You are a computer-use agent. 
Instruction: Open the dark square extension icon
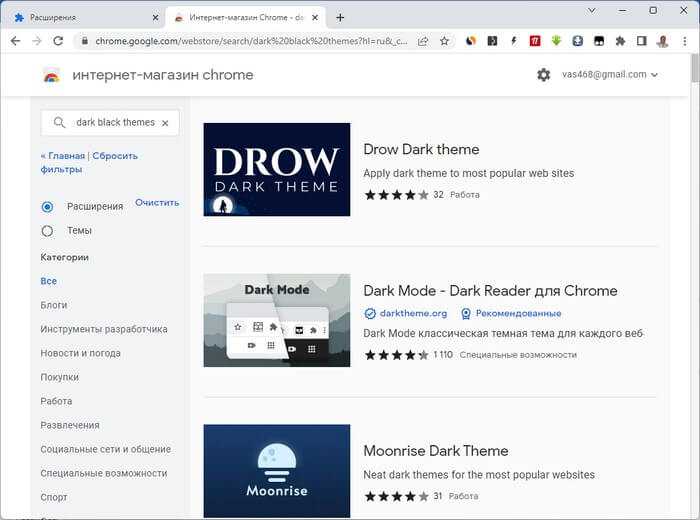click(492, 41)
